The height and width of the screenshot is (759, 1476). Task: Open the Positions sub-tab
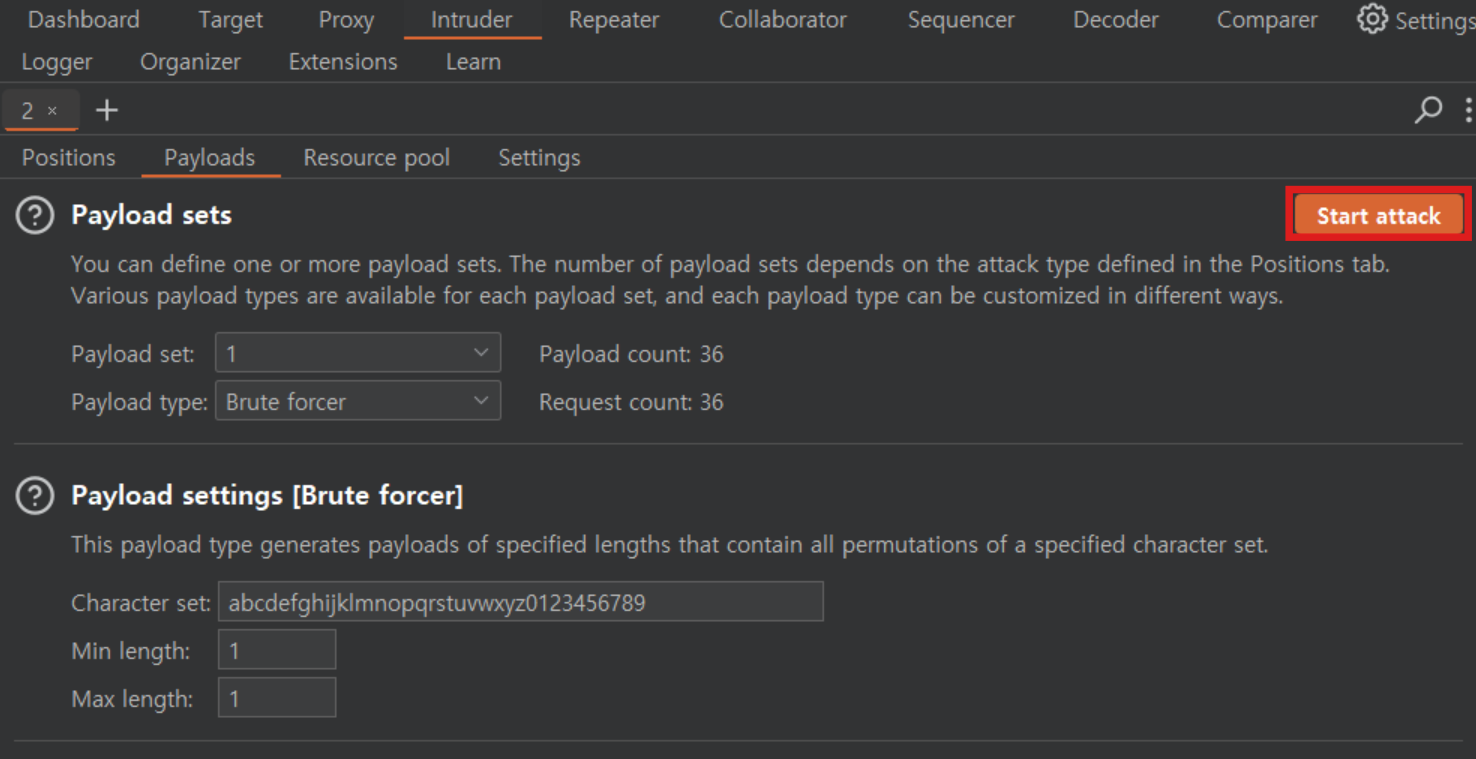[69, 158]
